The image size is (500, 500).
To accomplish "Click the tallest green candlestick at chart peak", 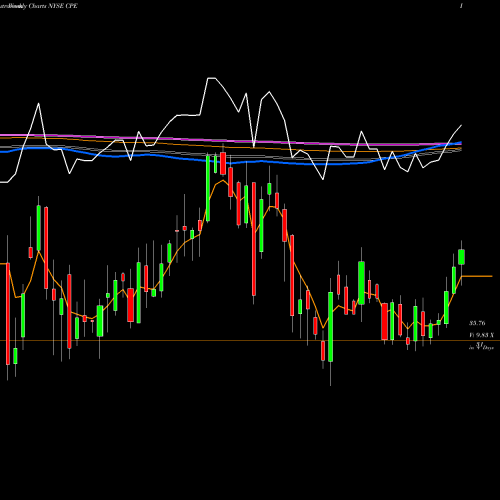I will pyautogui.click(x=208, y=188).
